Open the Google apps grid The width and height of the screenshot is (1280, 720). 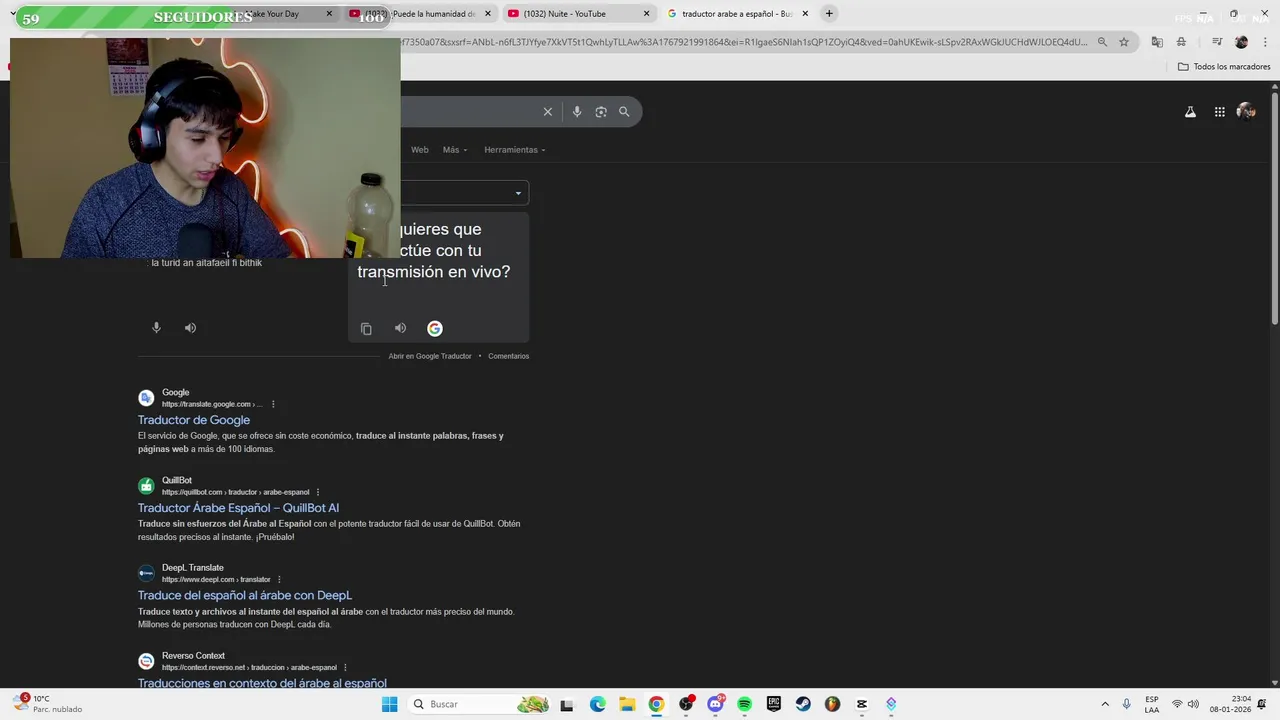point(1220,112)
